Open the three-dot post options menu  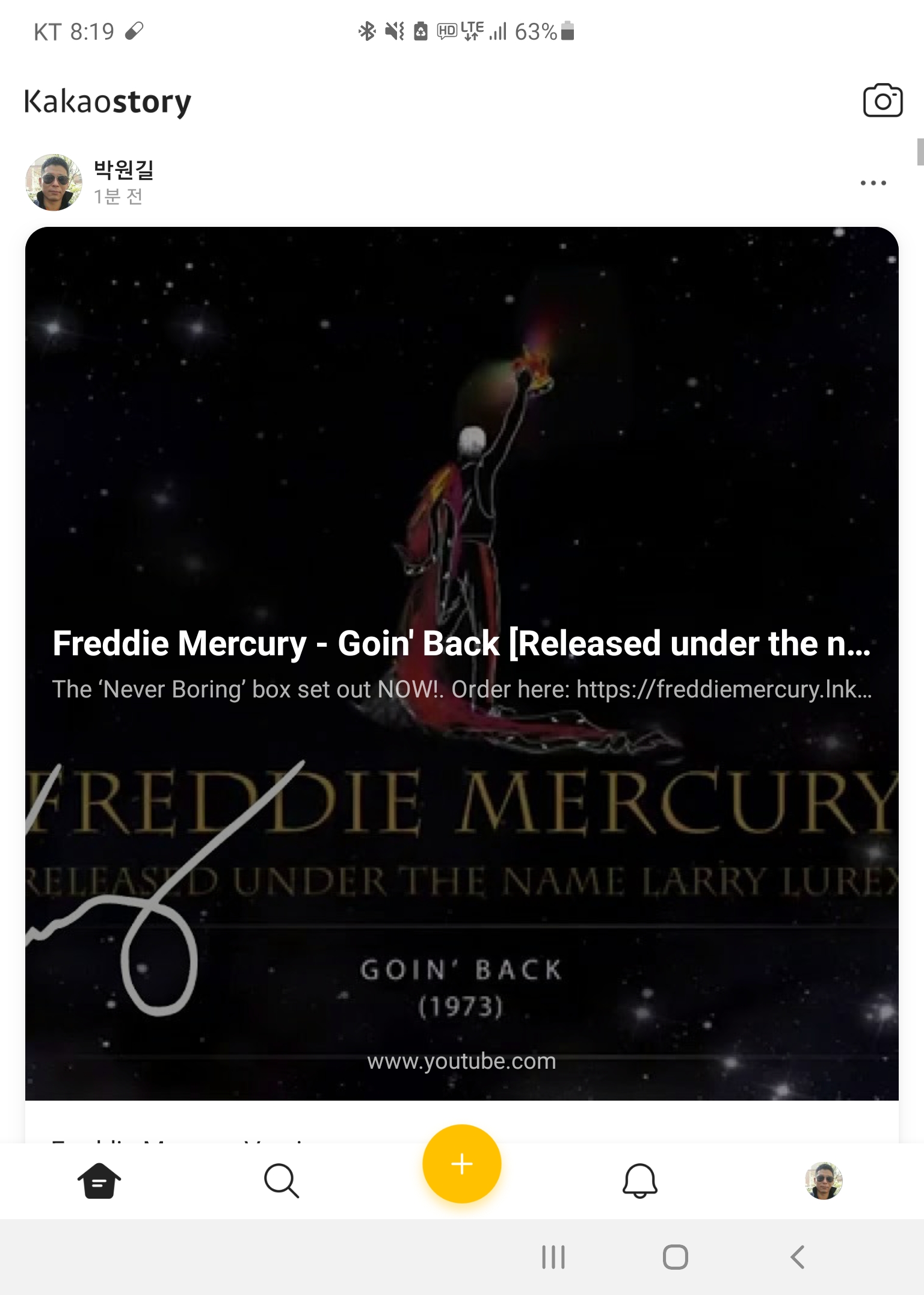tap(873, 182)
